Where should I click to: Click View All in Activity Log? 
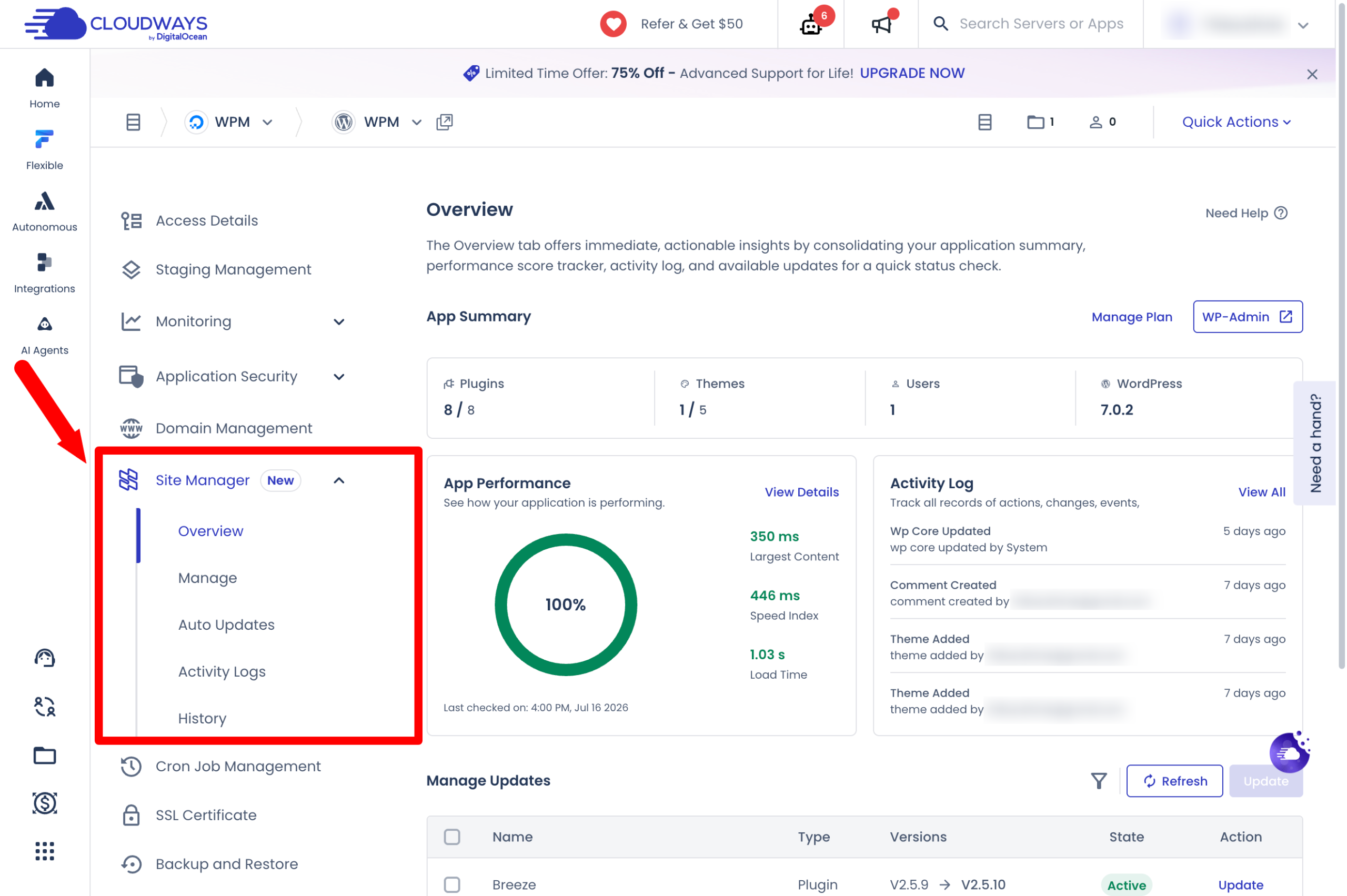[x=1261, y=492]
